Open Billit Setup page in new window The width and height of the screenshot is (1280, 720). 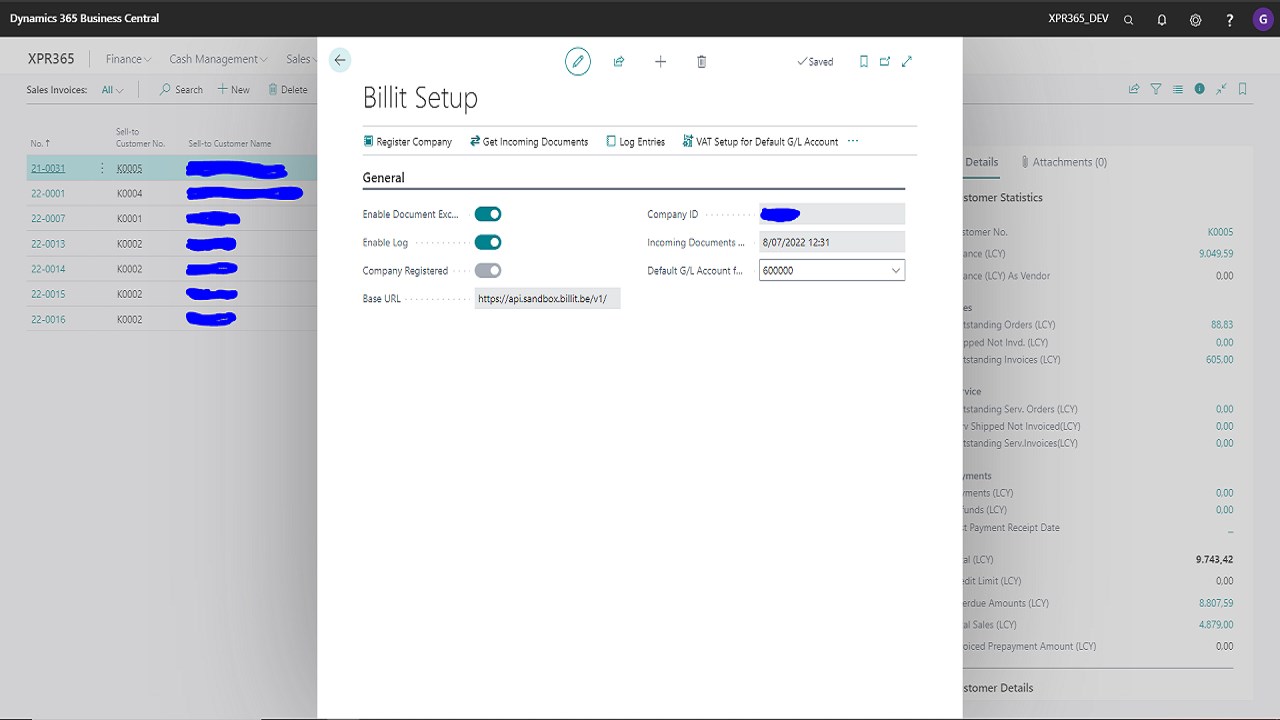tap(885, 61)
